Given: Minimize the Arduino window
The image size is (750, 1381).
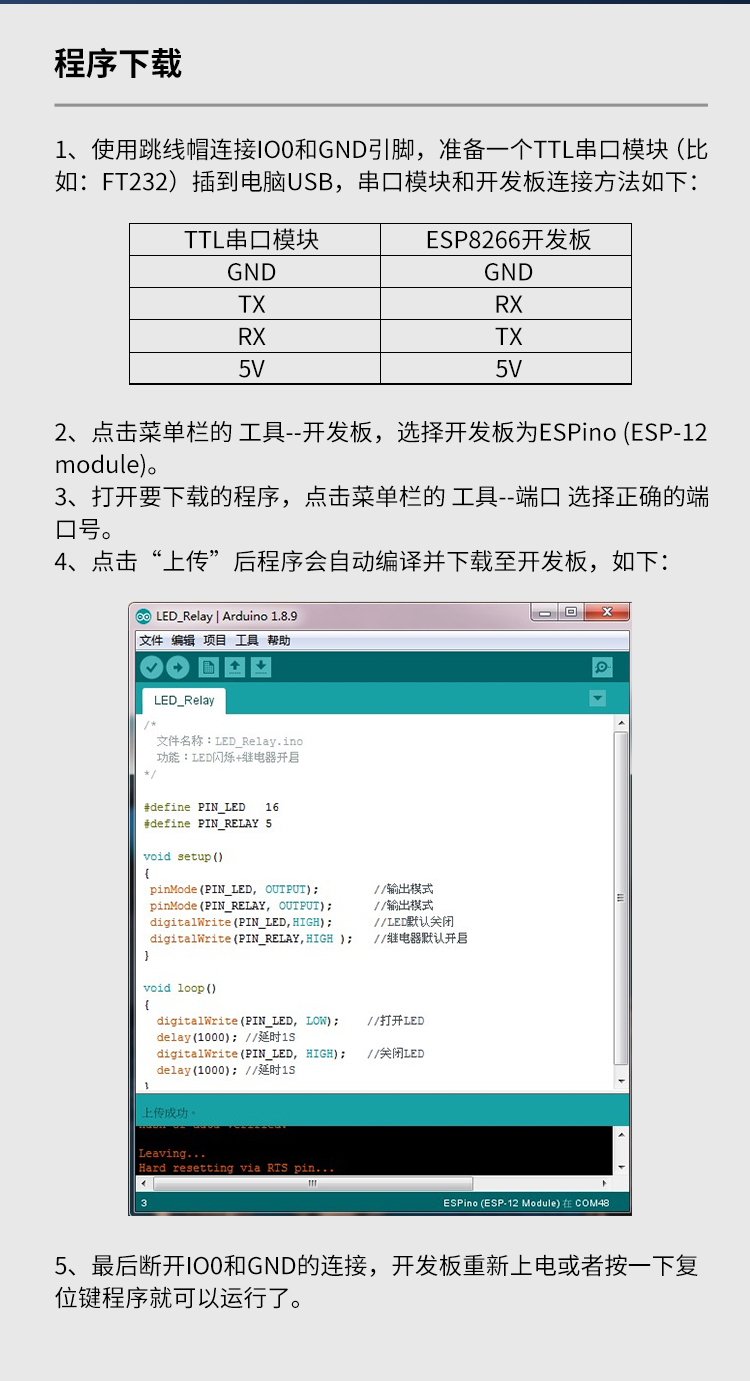Looking at the screenshot, I should [545, 613].
